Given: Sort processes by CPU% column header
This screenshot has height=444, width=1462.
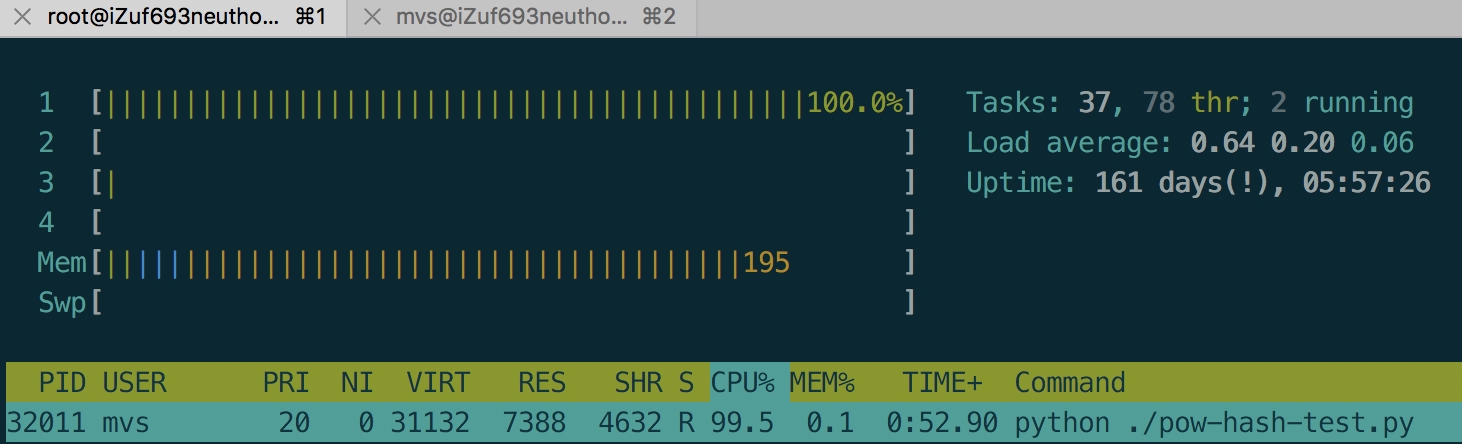Looking at the screenshot, I should coord(743,383).
